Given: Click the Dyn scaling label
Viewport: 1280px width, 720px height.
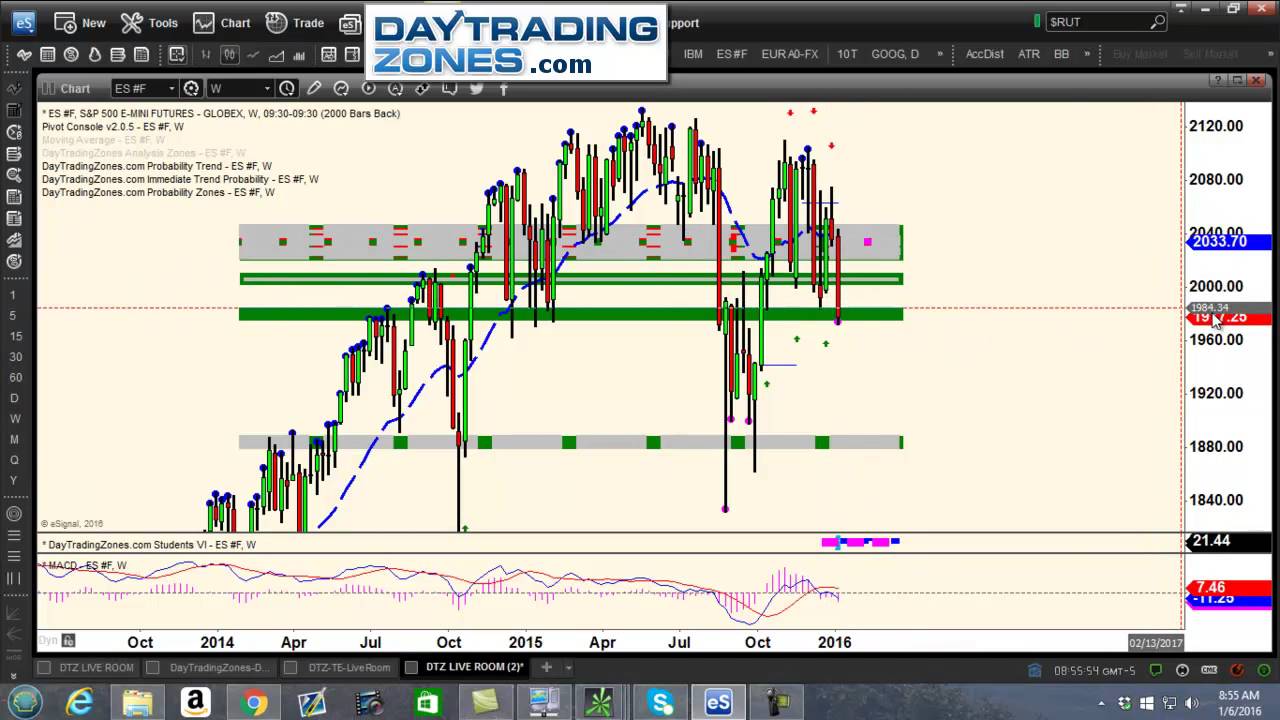Looking at the screenshot, I should tap(47, 640).
